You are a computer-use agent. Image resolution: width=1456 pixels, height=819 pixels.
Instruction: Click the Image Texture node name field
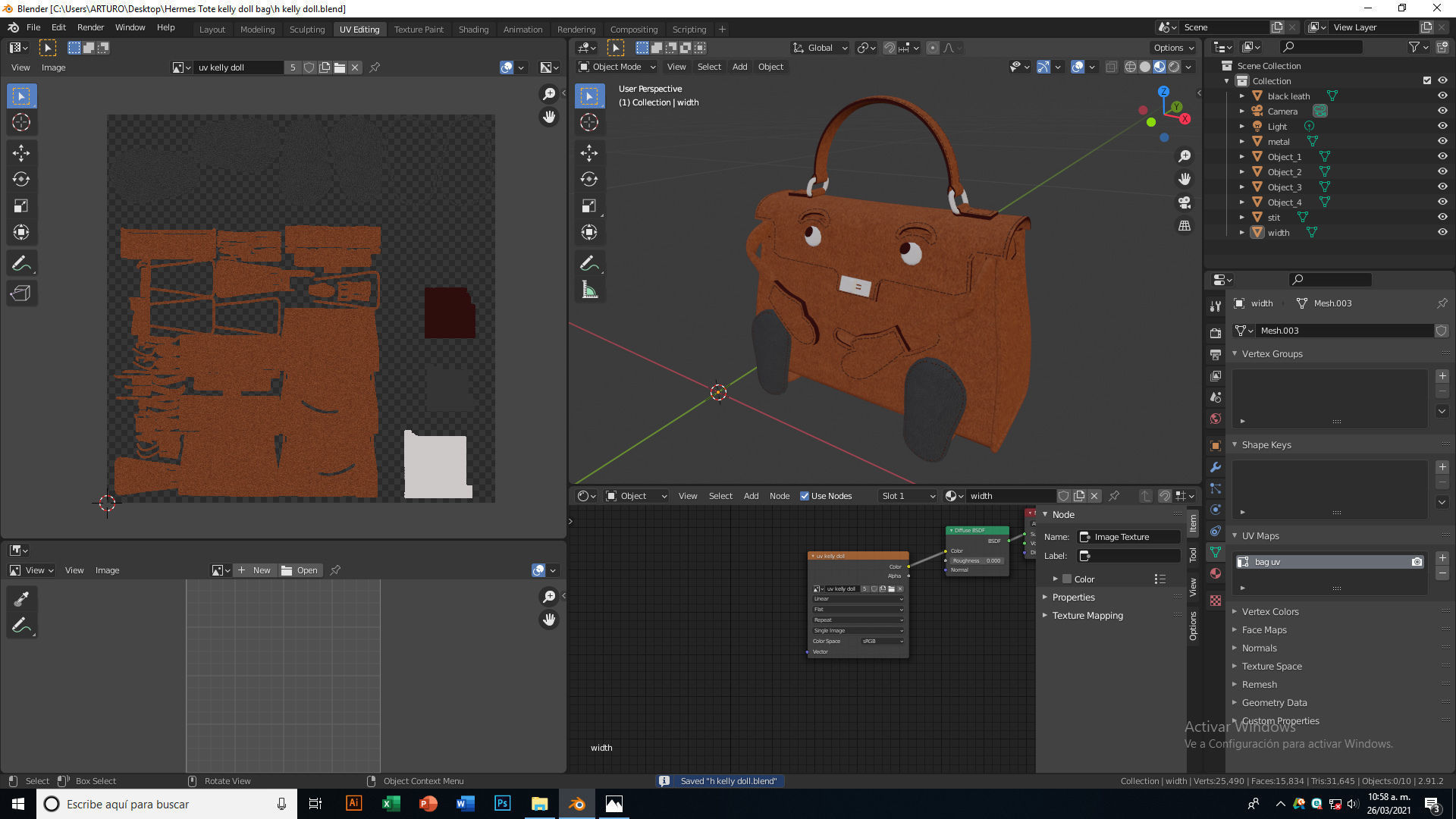(1129, 537)
